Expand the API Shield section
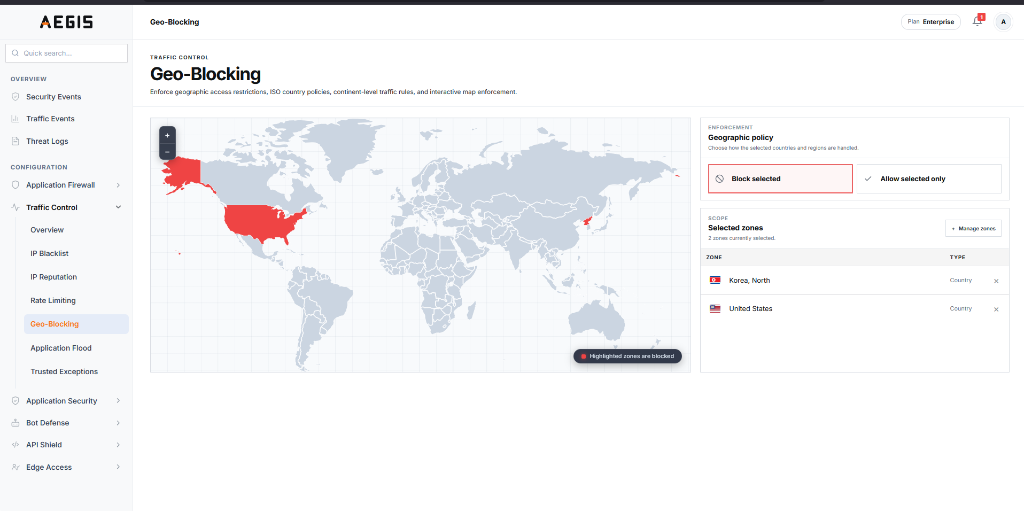 tap(118, 445)
